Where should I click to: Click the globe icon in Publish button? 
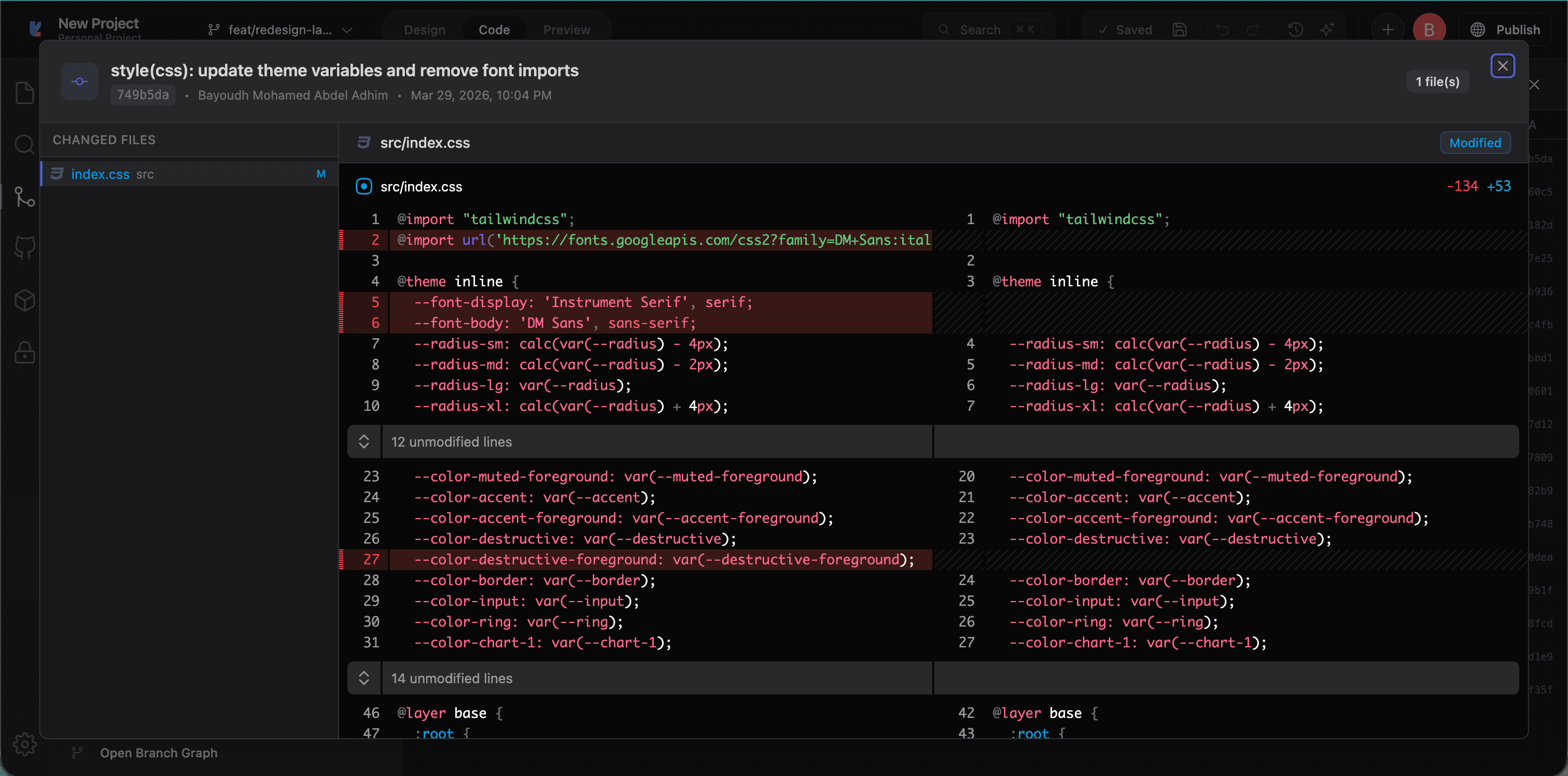coord(1478,30)
